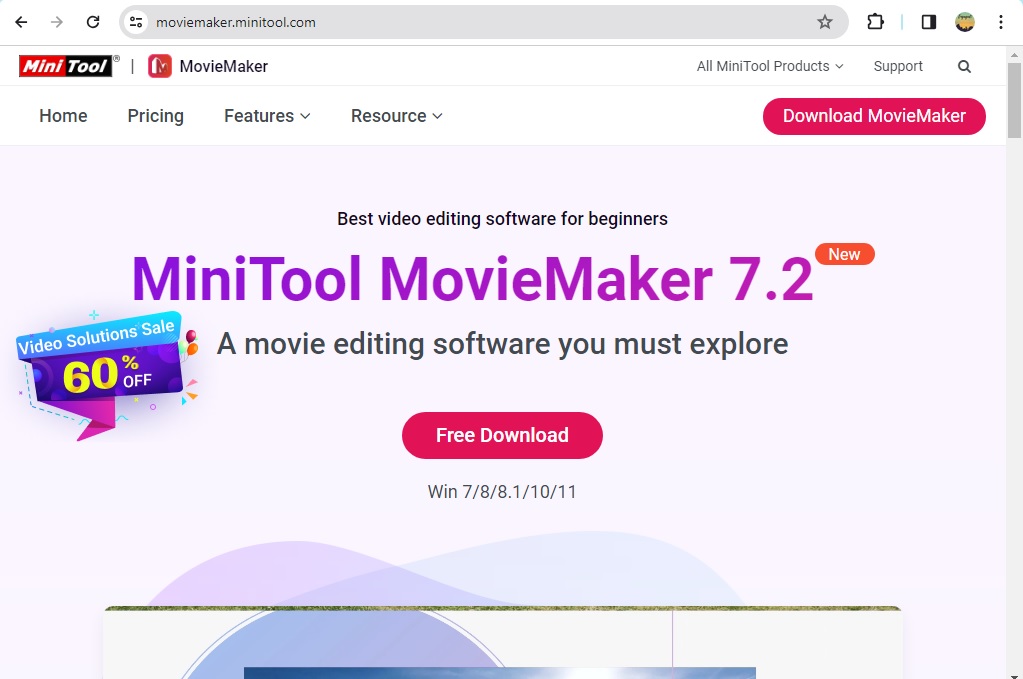Bookmark this page with star icon
The width and height of the screenshot is (1023, 679).
825,22
